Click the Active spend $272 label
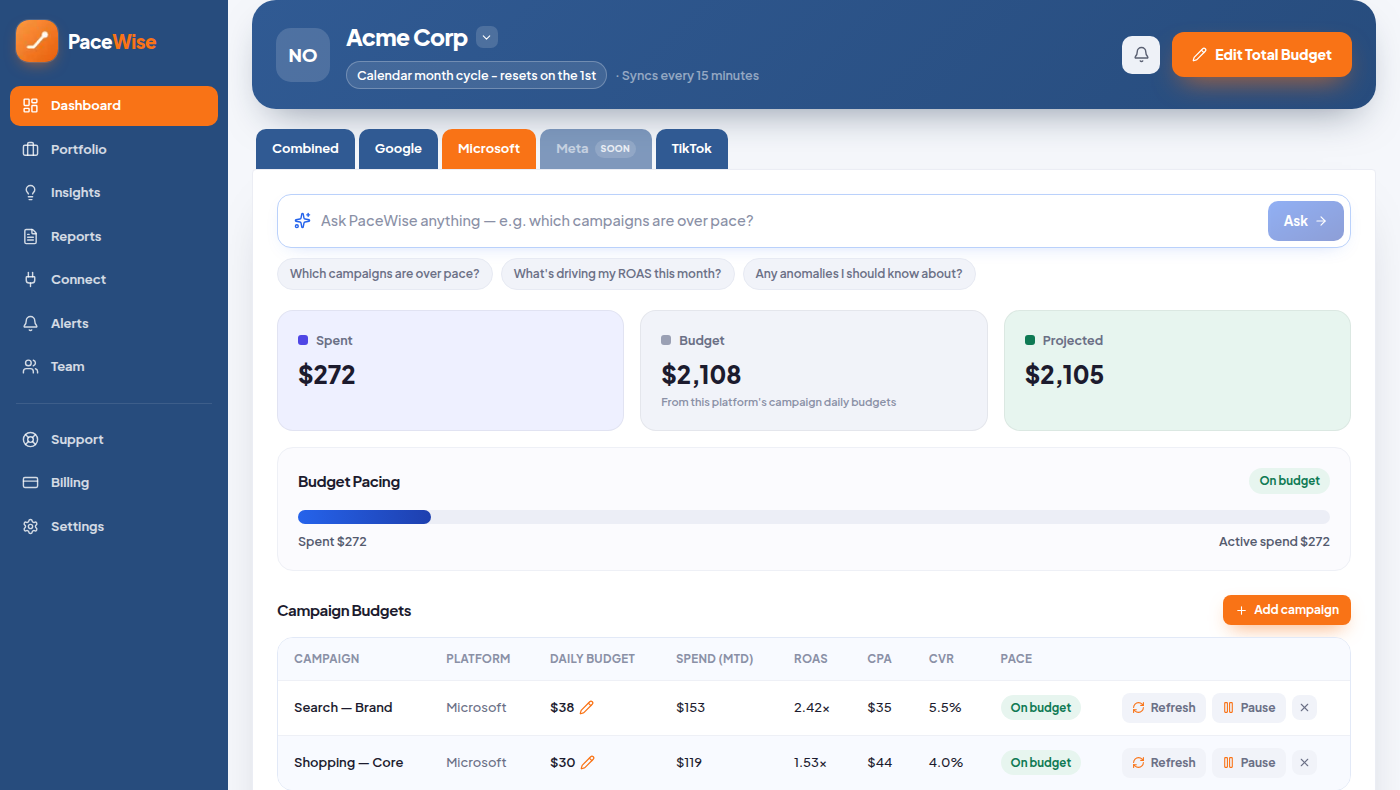Image resolution: width=1400 pixels, height=790 pixels. (x=1274, y=542)
